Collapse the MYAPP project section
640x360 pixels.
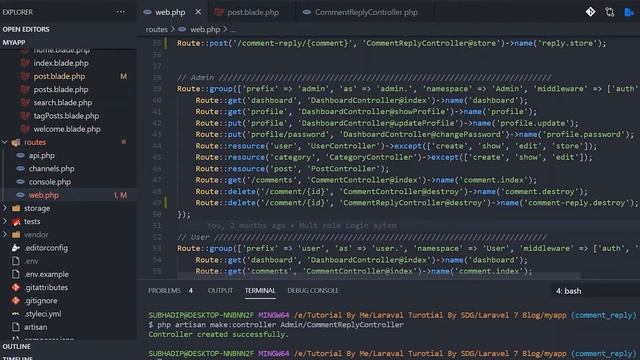click(x=14, y=42)
